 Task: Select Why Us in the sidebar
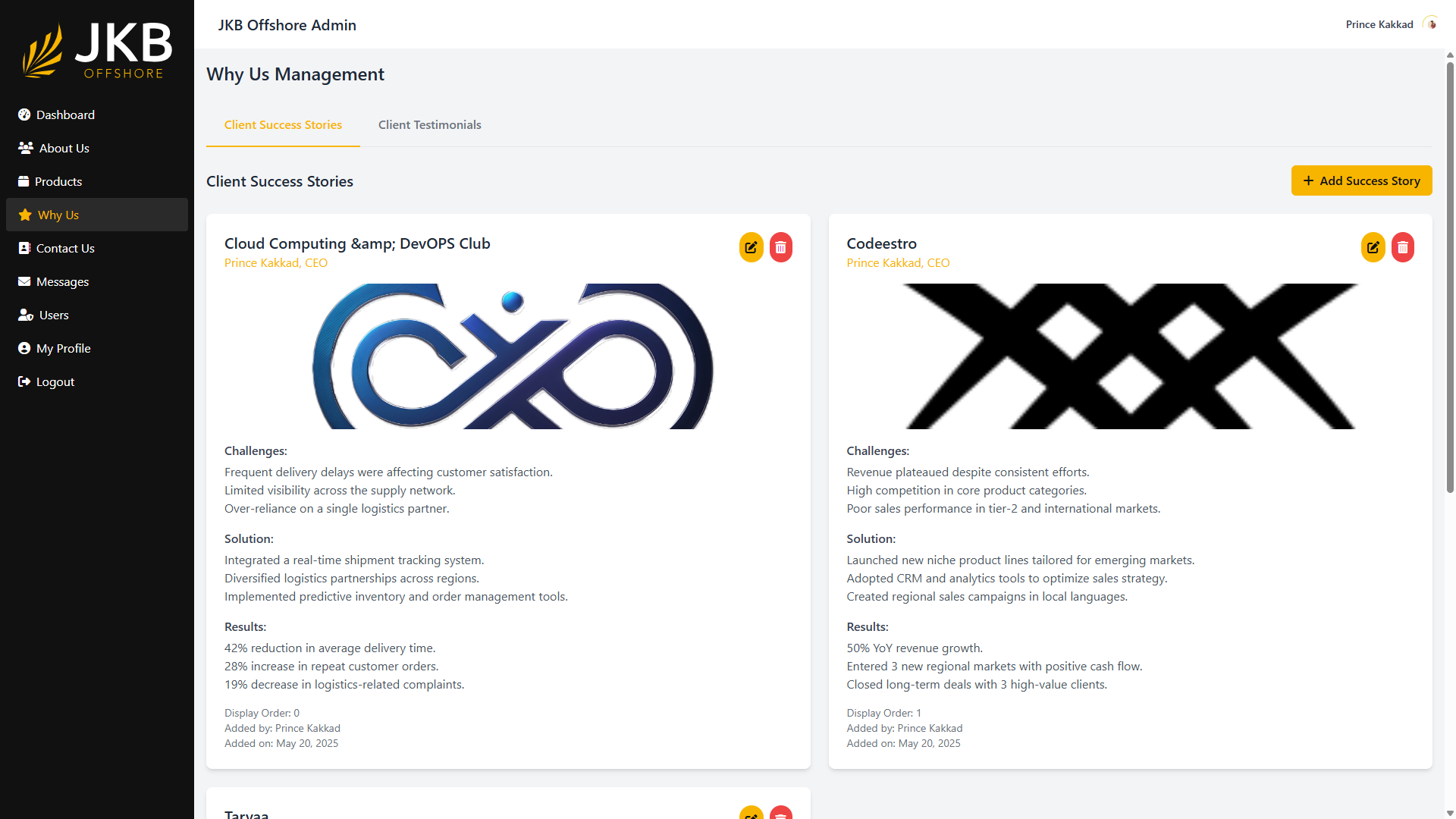[x=58, y=215]
